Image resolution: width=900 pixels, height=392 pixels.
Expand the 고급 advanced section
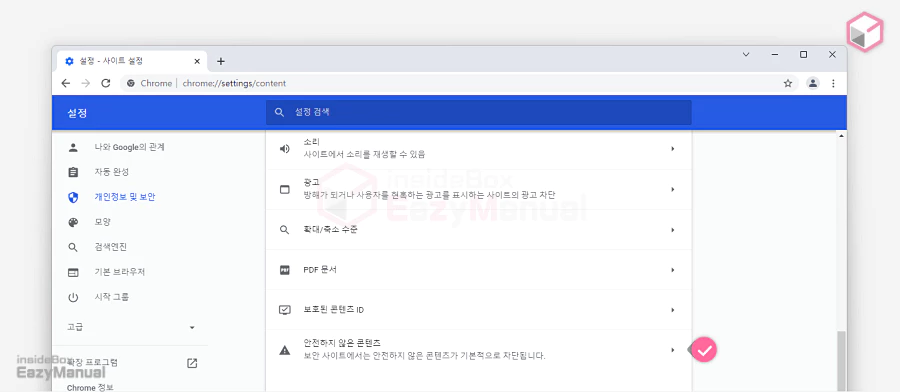(131, 327)
